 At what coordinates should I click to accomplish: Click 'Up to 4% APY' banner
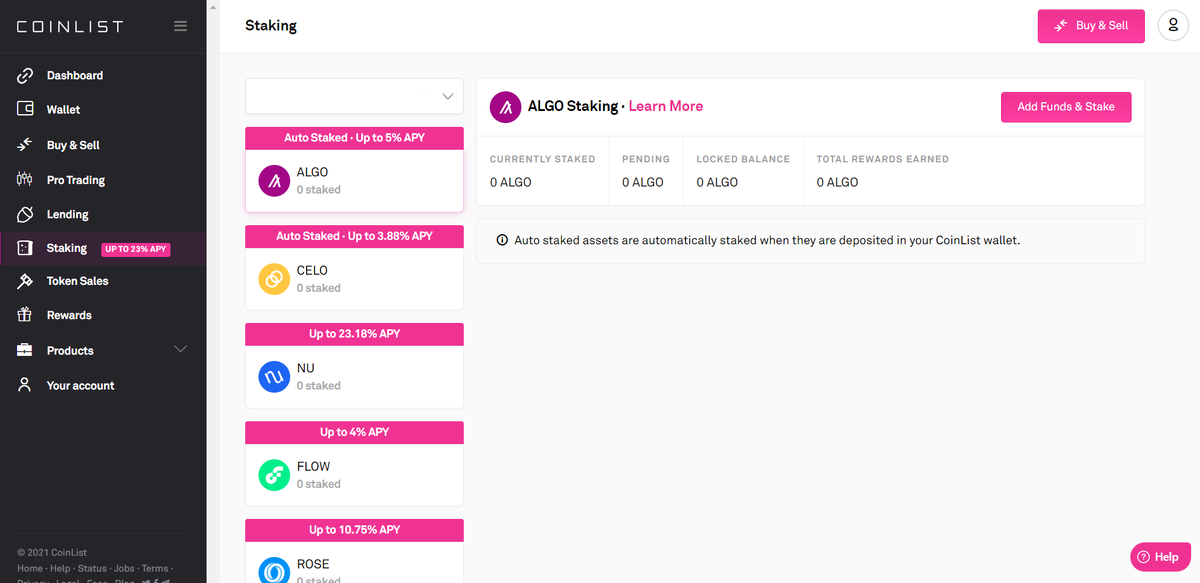354,432
